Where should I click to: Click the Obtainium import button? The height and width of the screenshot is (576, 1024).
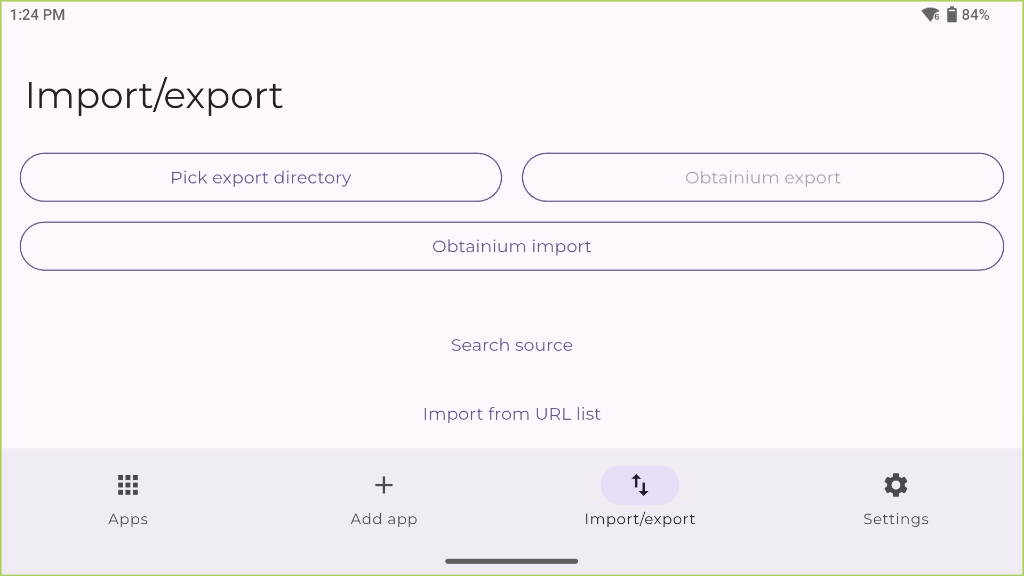coord(512,246)
